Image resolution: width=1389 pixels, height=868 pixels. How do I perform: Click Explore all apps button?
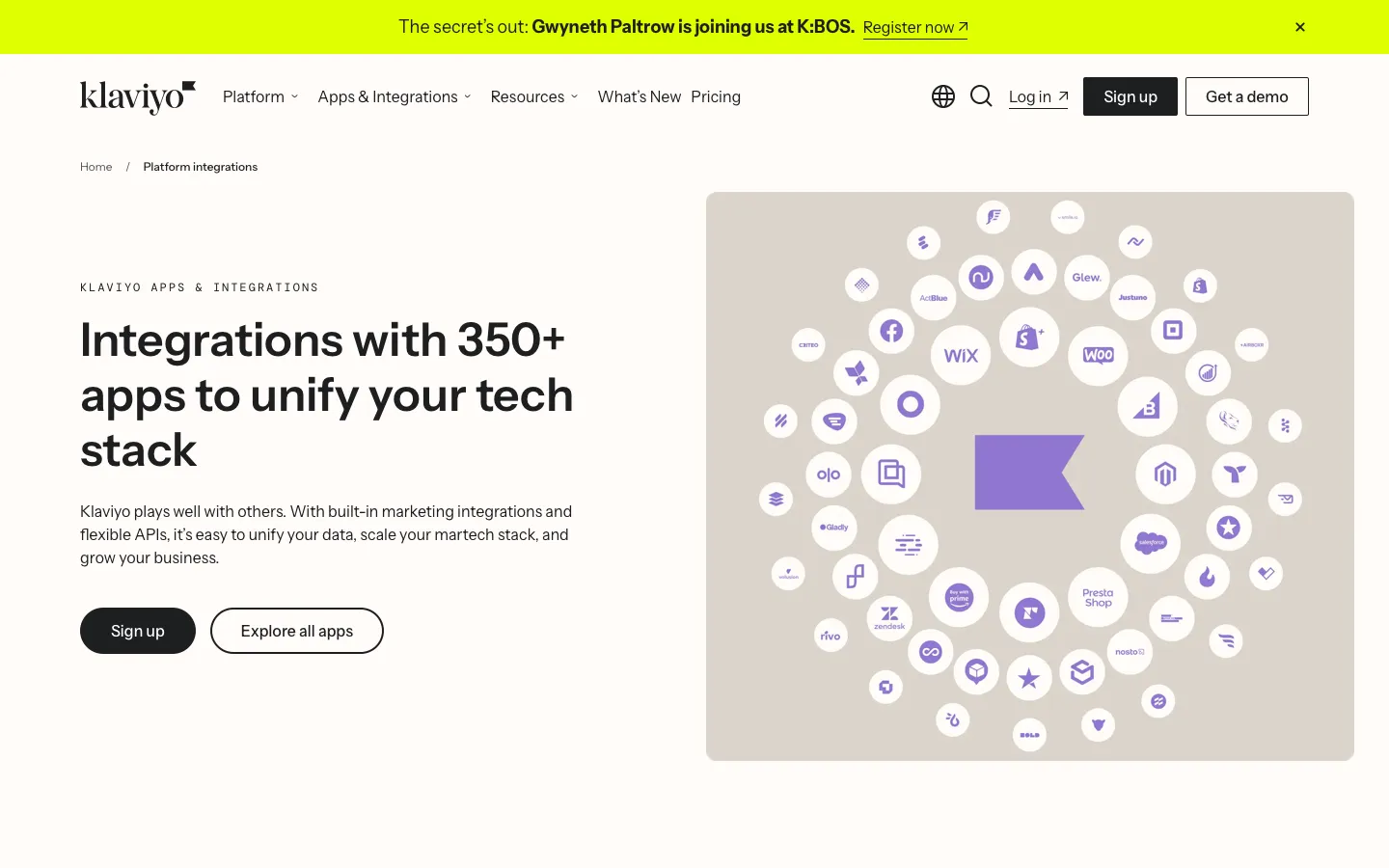pos(297,631)
